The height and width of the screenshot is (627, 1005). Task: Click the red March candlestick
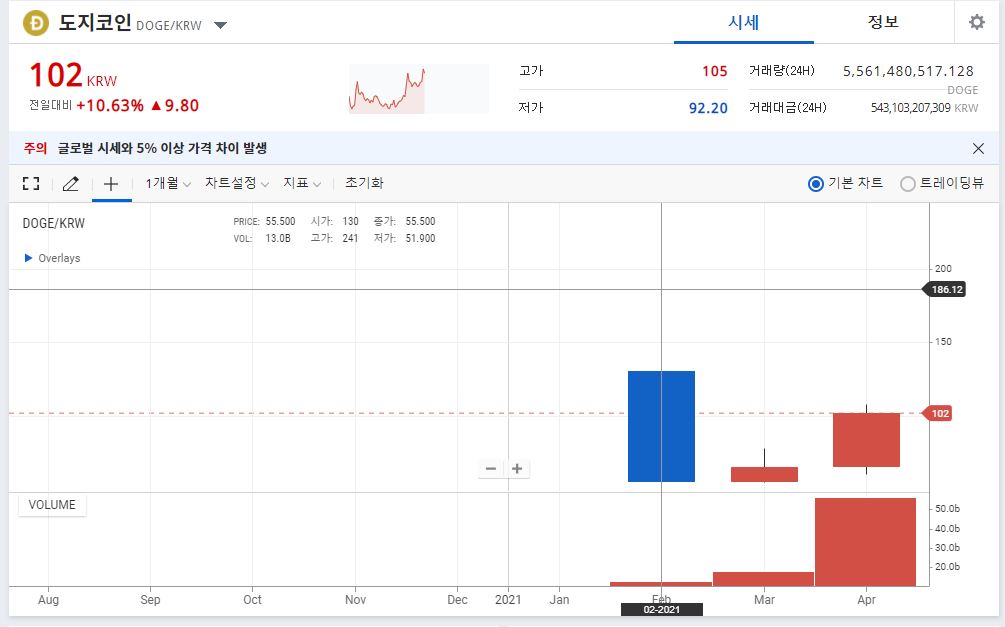(764, 474)
